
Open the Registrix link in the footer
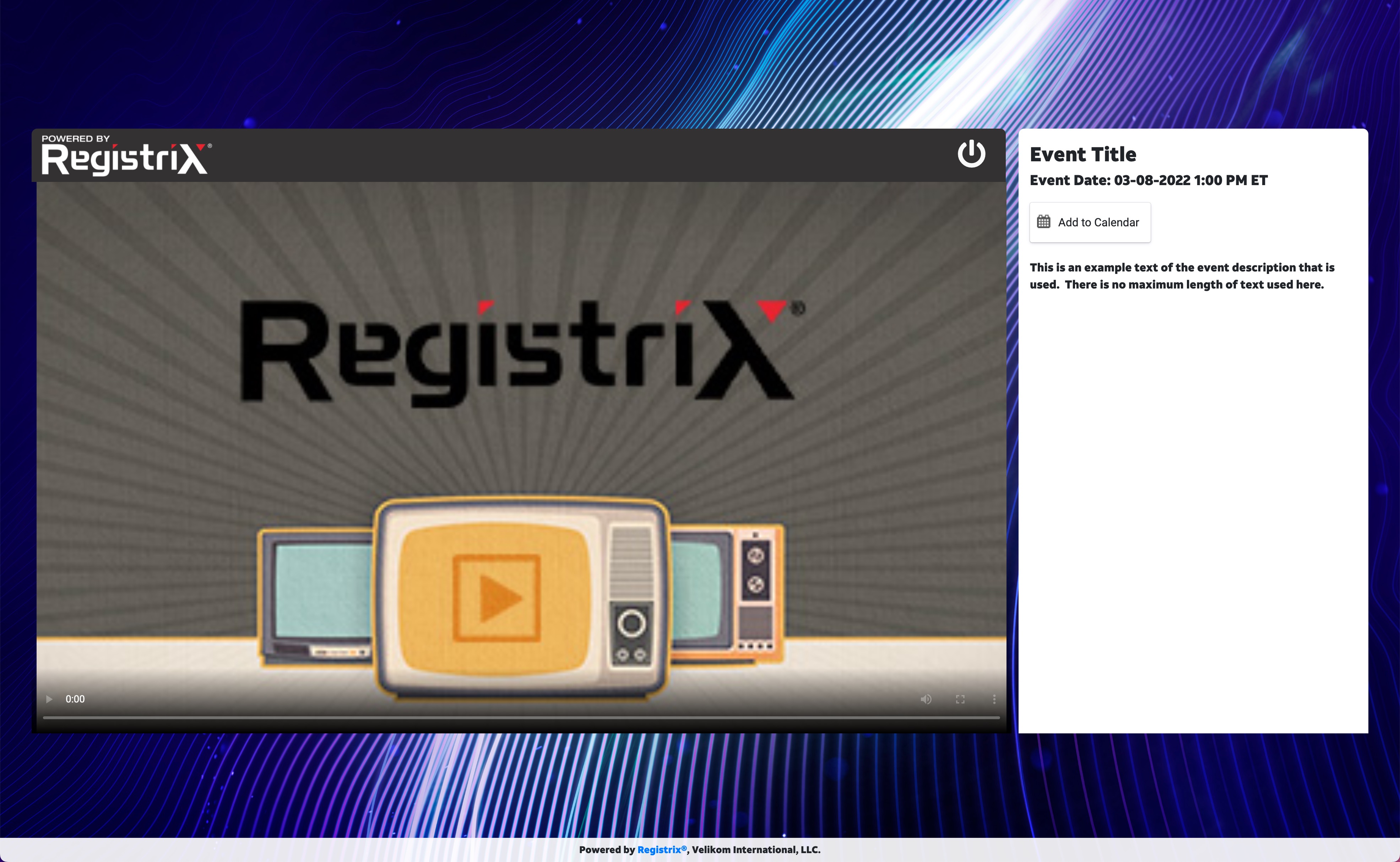(x=662, y=850)
